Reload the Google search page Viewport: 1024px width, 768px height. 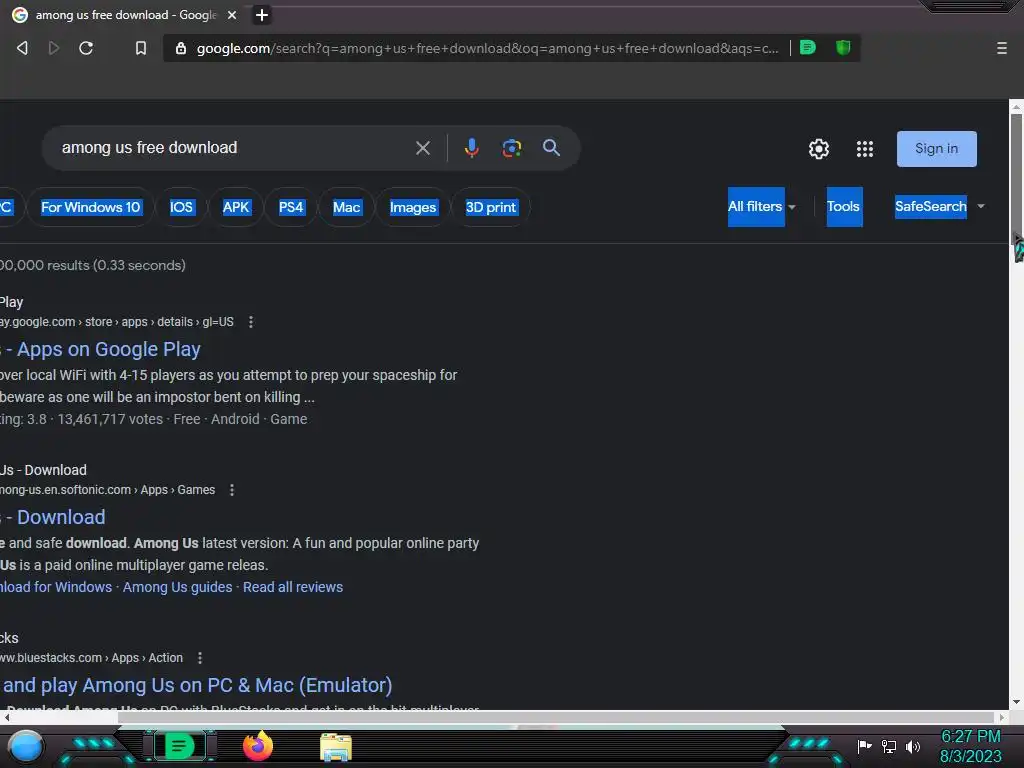point(86,48)
